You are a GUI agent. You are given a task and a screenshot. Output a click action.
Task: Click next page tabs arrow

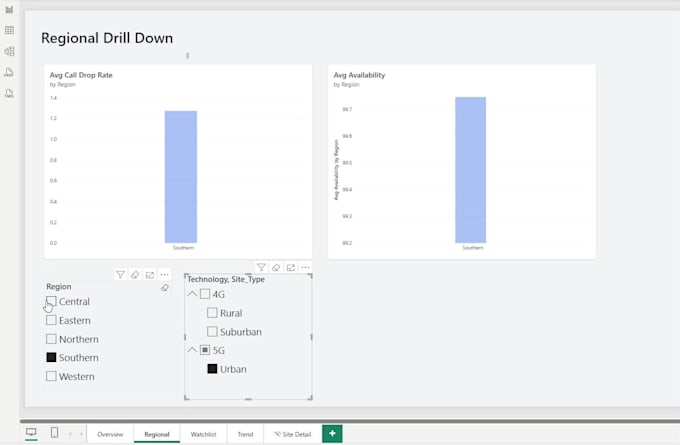pyautogui.click(x=81, y=434)
